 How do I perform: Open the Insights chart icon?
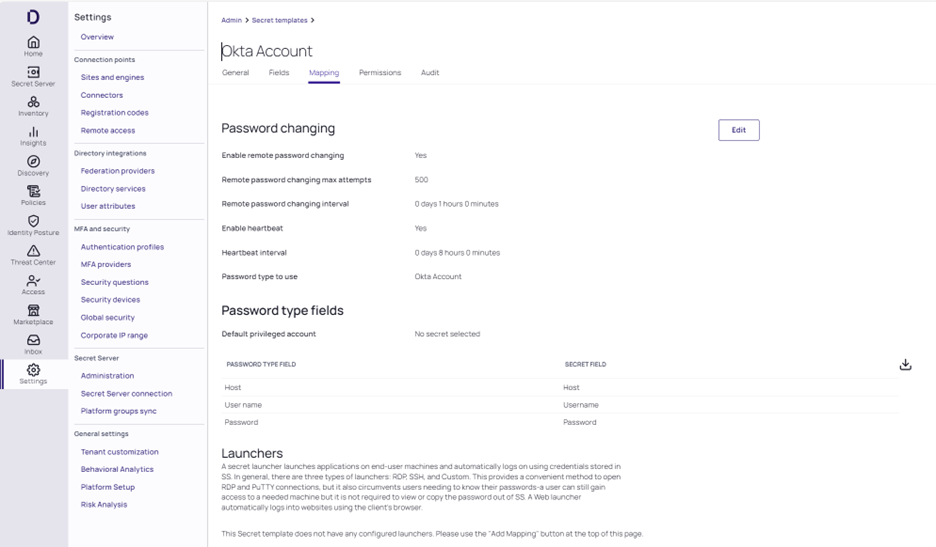[33, 133]
